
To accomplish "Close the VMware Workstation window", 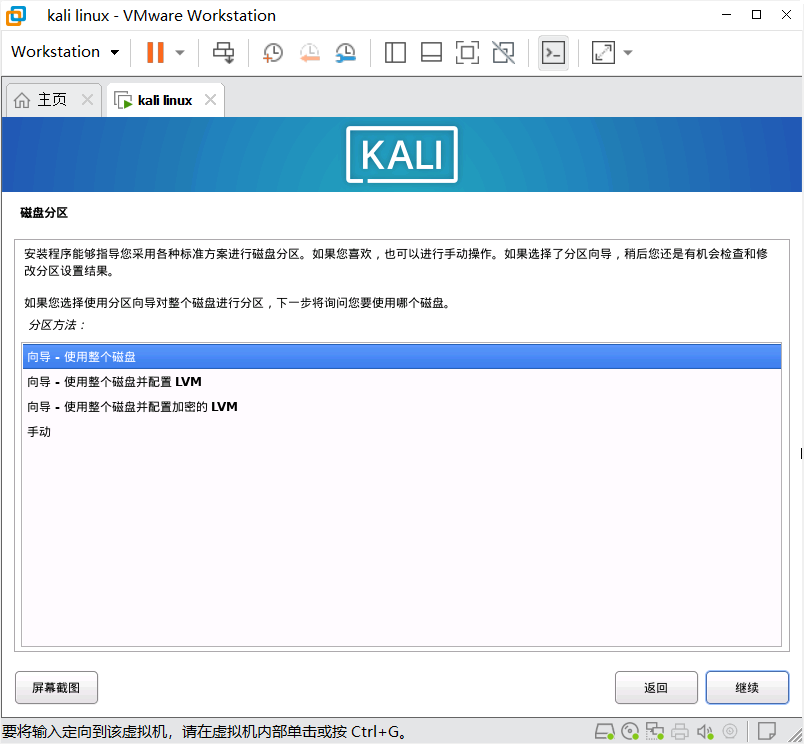I will (x=786, y=15).
